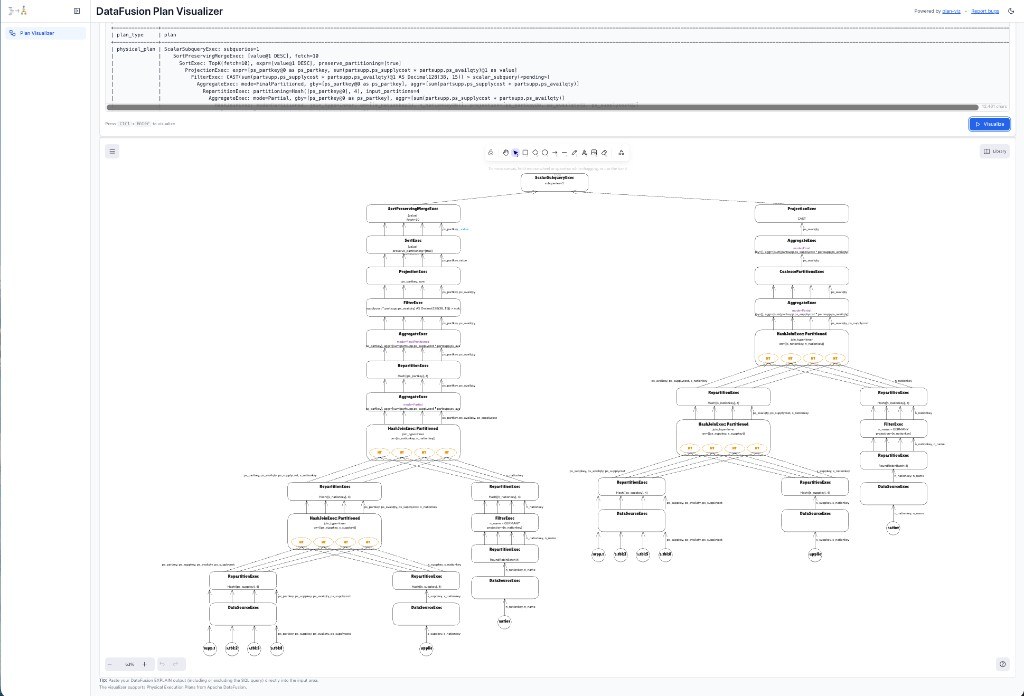Image resolution: width=1024 pixels, height=696 pixels.
Task: Click the plan text input area
Action: coord(558,65)
